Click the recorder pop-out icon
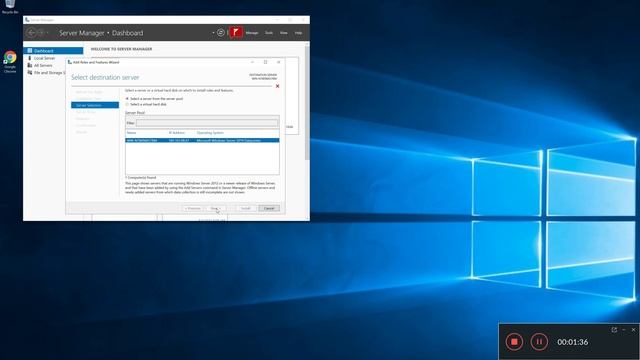Image resolution: width=640 pixels, height=360 pixels. click(614, 329)
